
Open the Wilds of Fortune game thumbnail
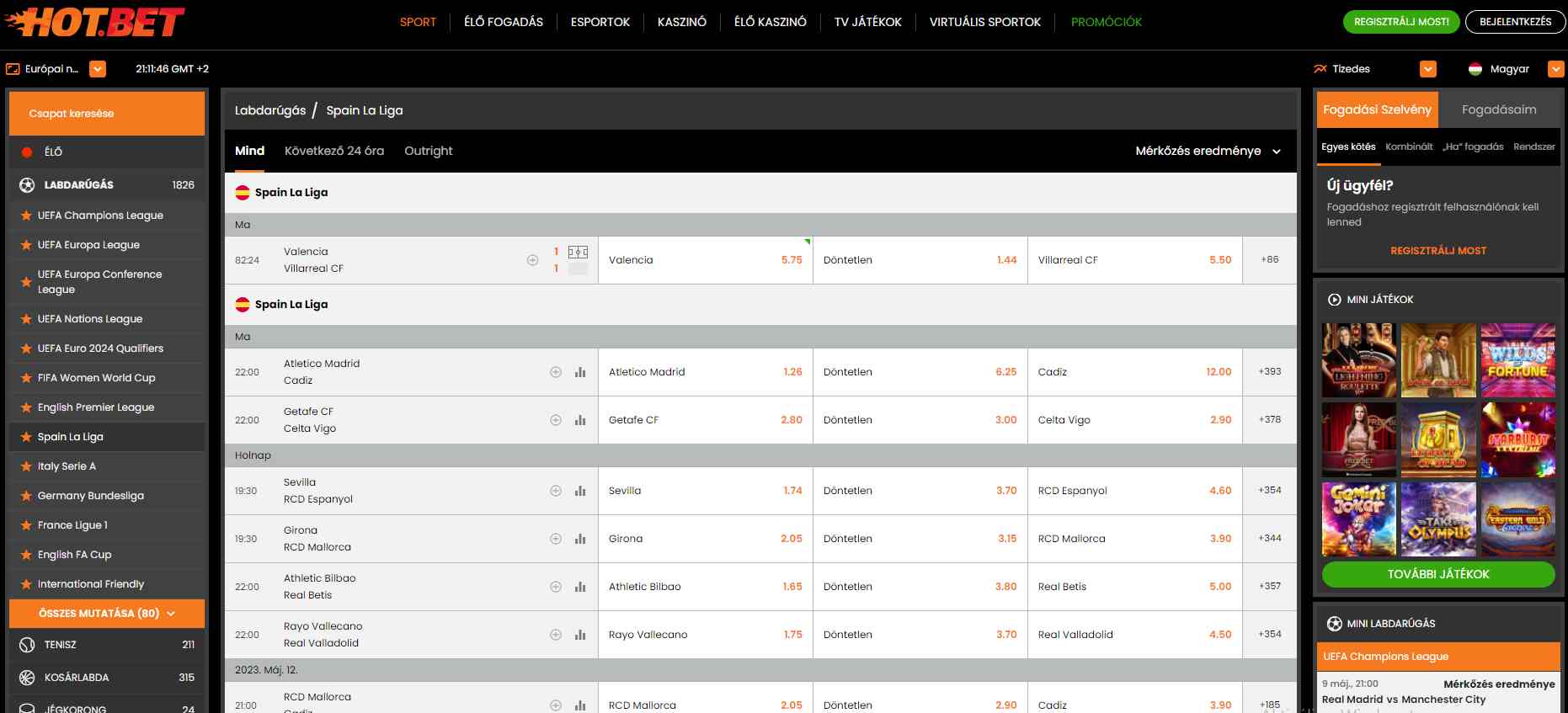pos(1518,360)
